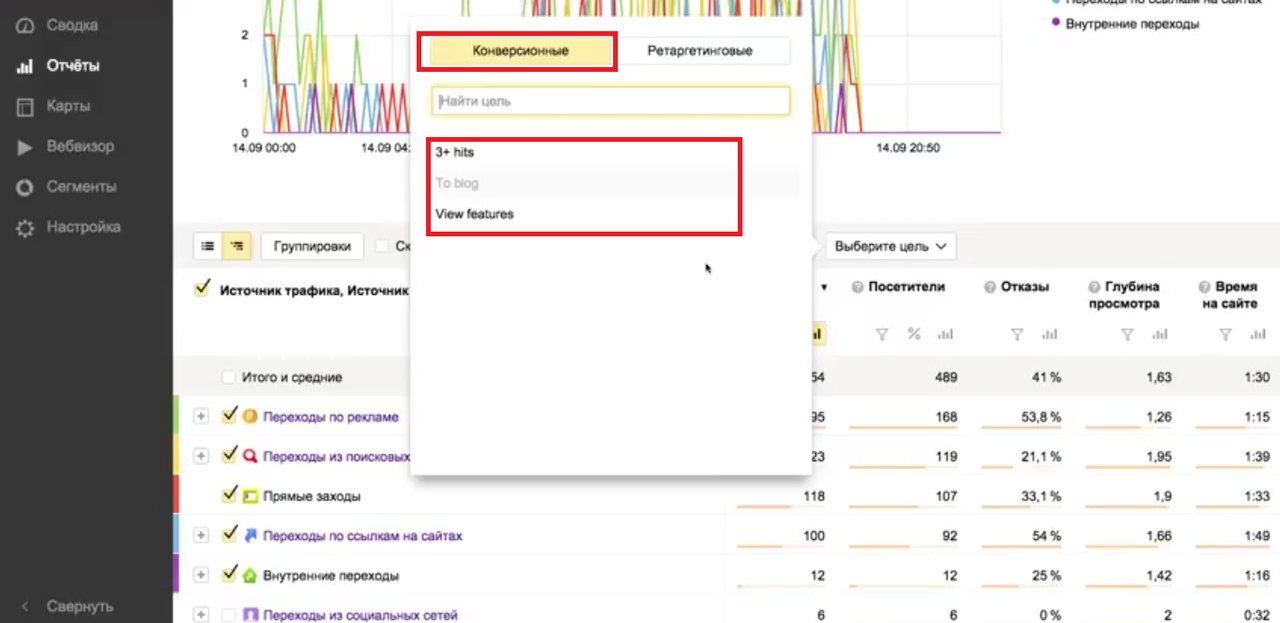1280x623 pixels.
Task: Open the Переходы по ссылкам на сайтах link
Action: (363, 536)
